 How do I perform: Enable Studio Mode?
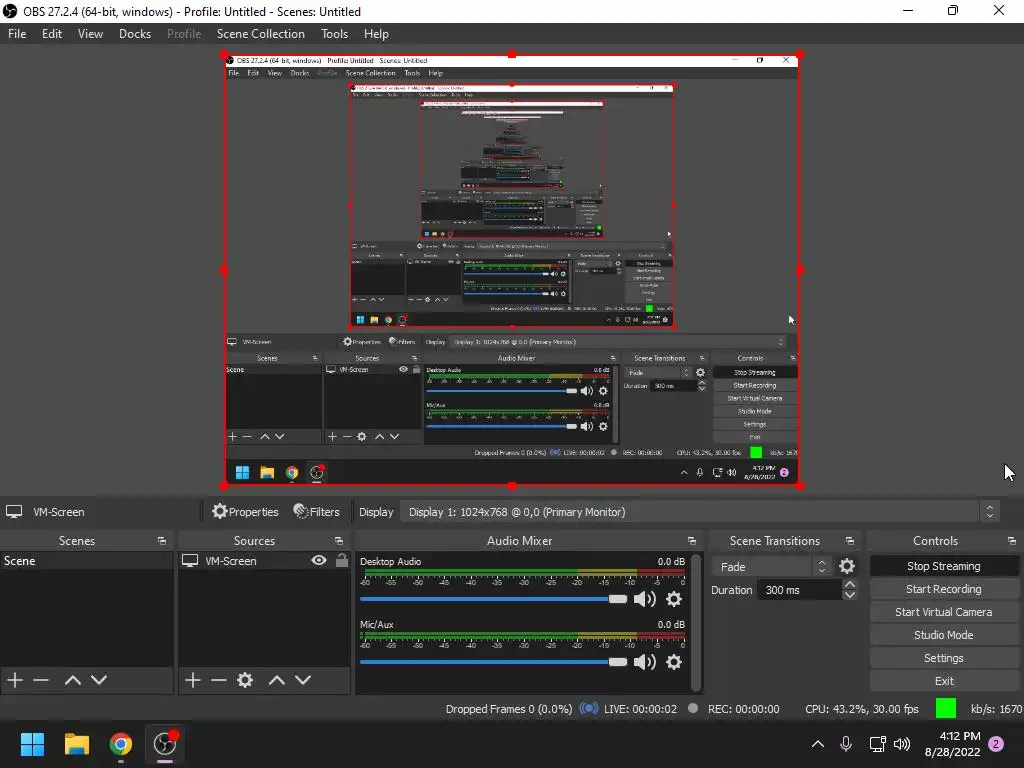[x=944, y=635]
